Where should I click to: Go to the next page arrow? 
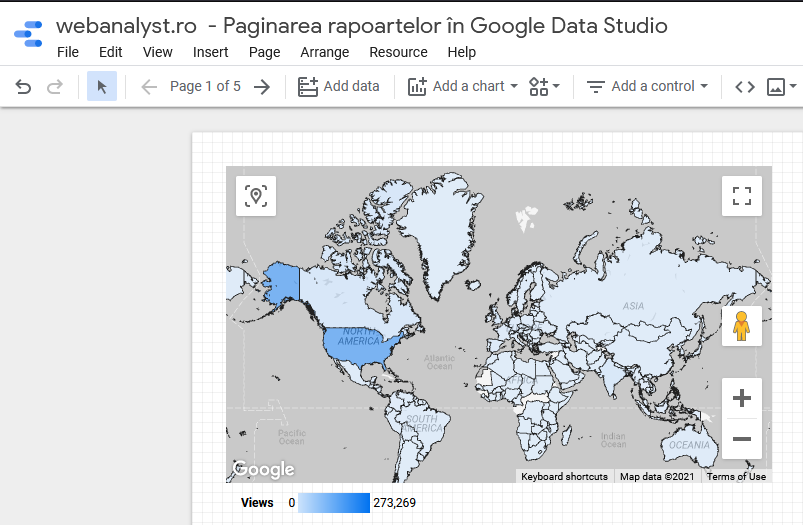(262, 87)
